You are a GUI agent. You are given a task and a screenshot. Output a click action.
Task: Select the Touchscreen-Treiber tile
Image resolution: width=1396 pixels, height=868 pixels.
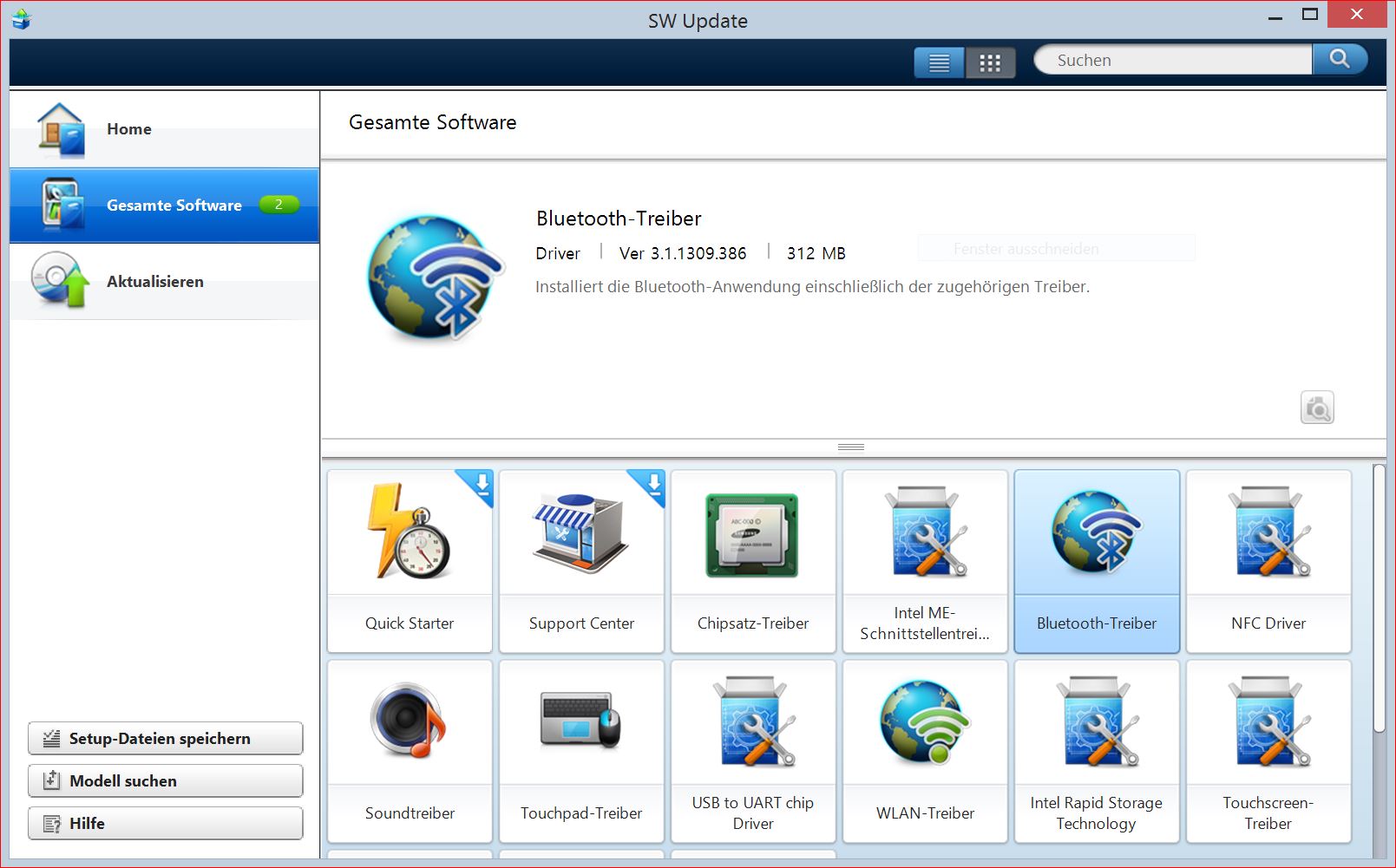tap(1268, 751)
